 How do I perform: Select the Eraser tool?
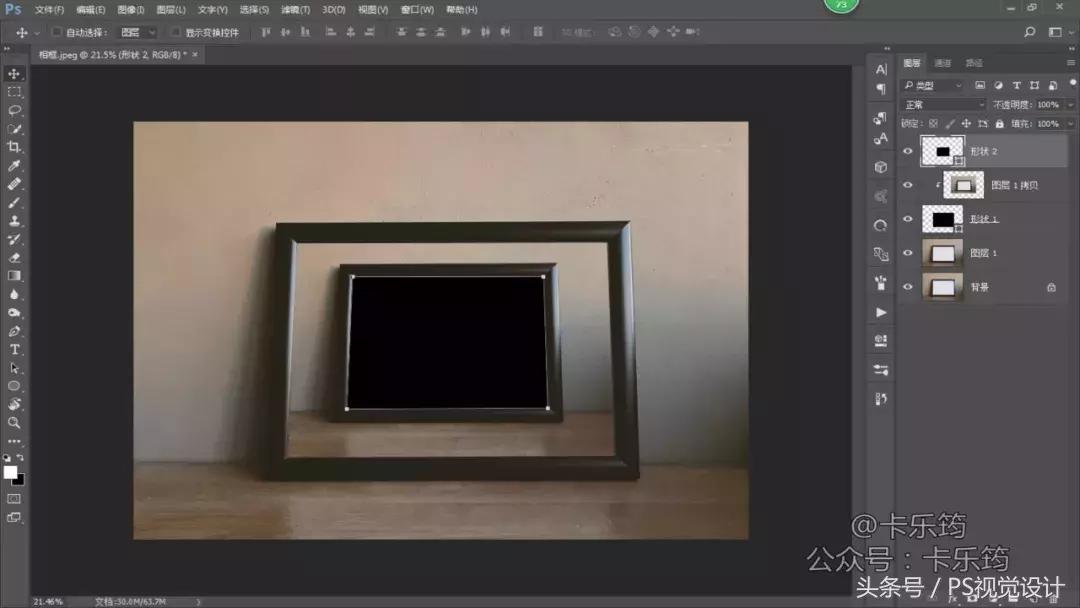(14, 258)
